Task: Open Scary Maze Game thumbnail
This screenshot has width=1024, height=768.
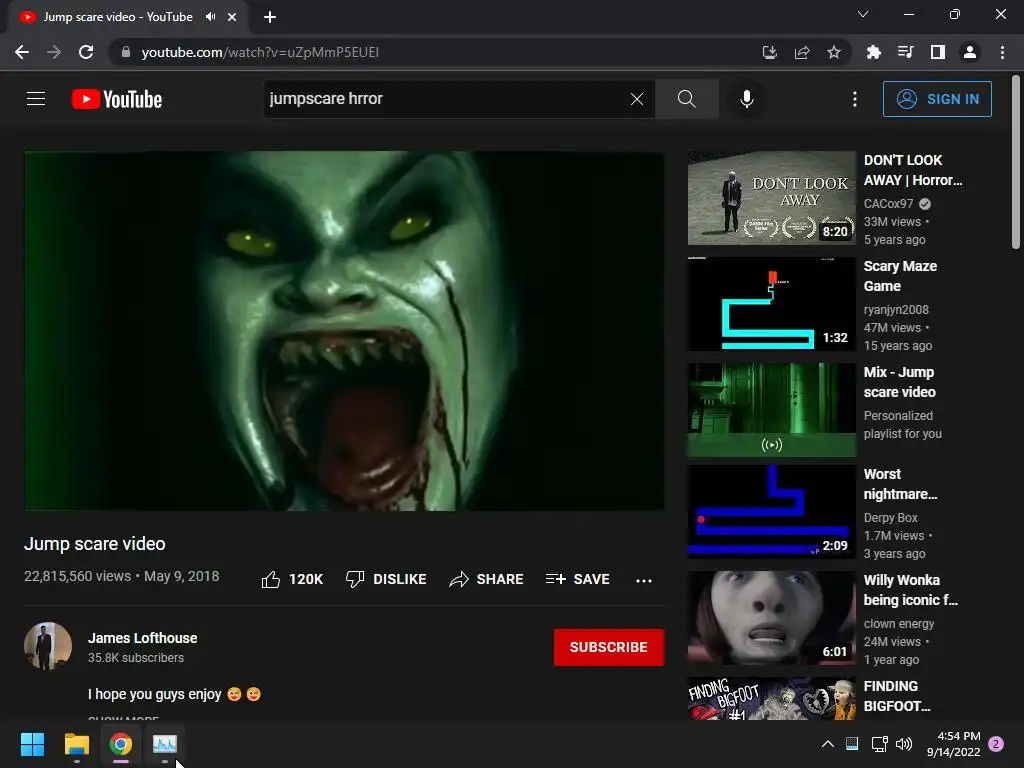Action: (771, 304)
